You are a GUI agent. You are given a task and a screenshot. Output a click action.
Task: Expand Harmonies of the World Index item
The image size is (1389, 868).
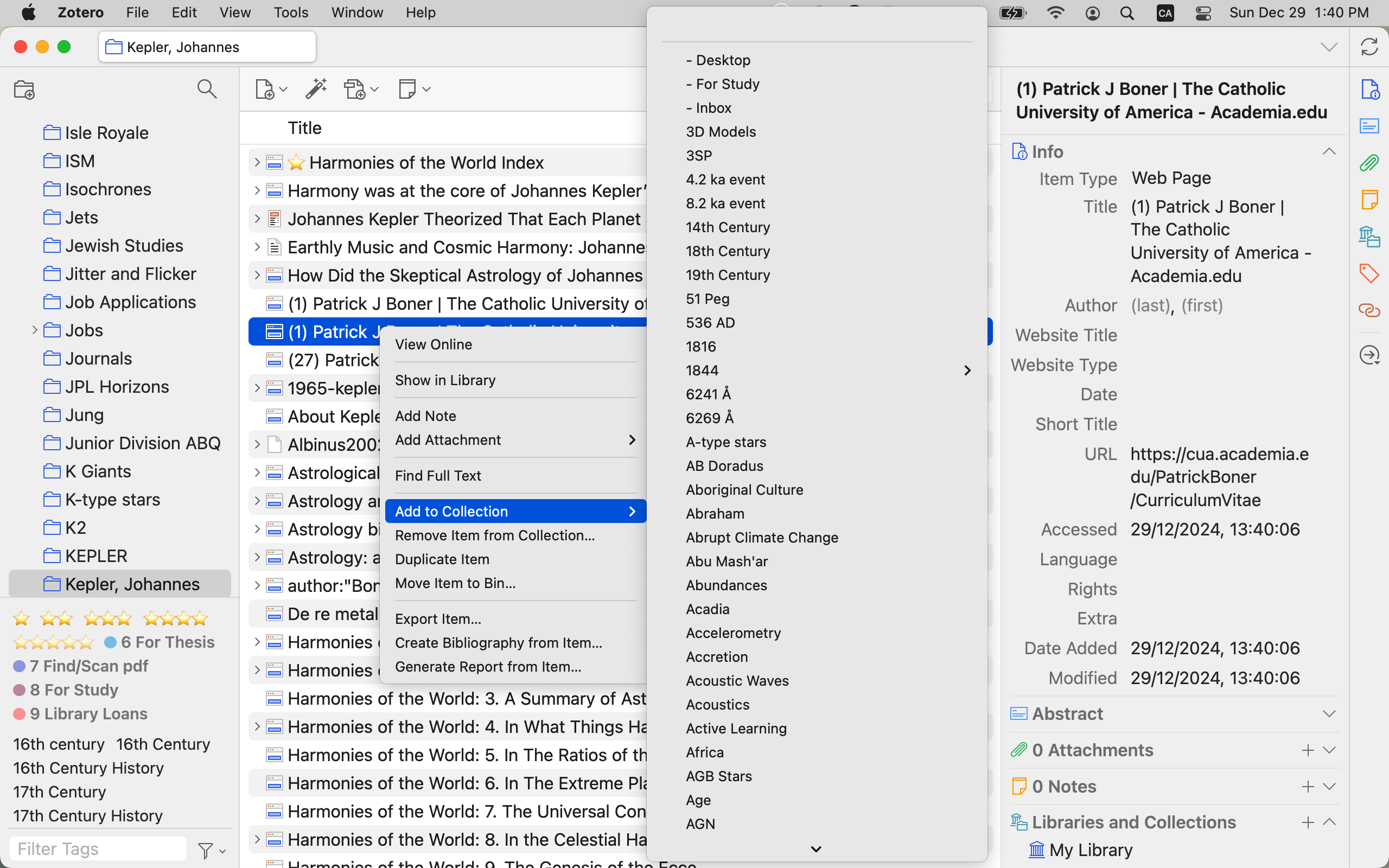[x=257, y=162]
